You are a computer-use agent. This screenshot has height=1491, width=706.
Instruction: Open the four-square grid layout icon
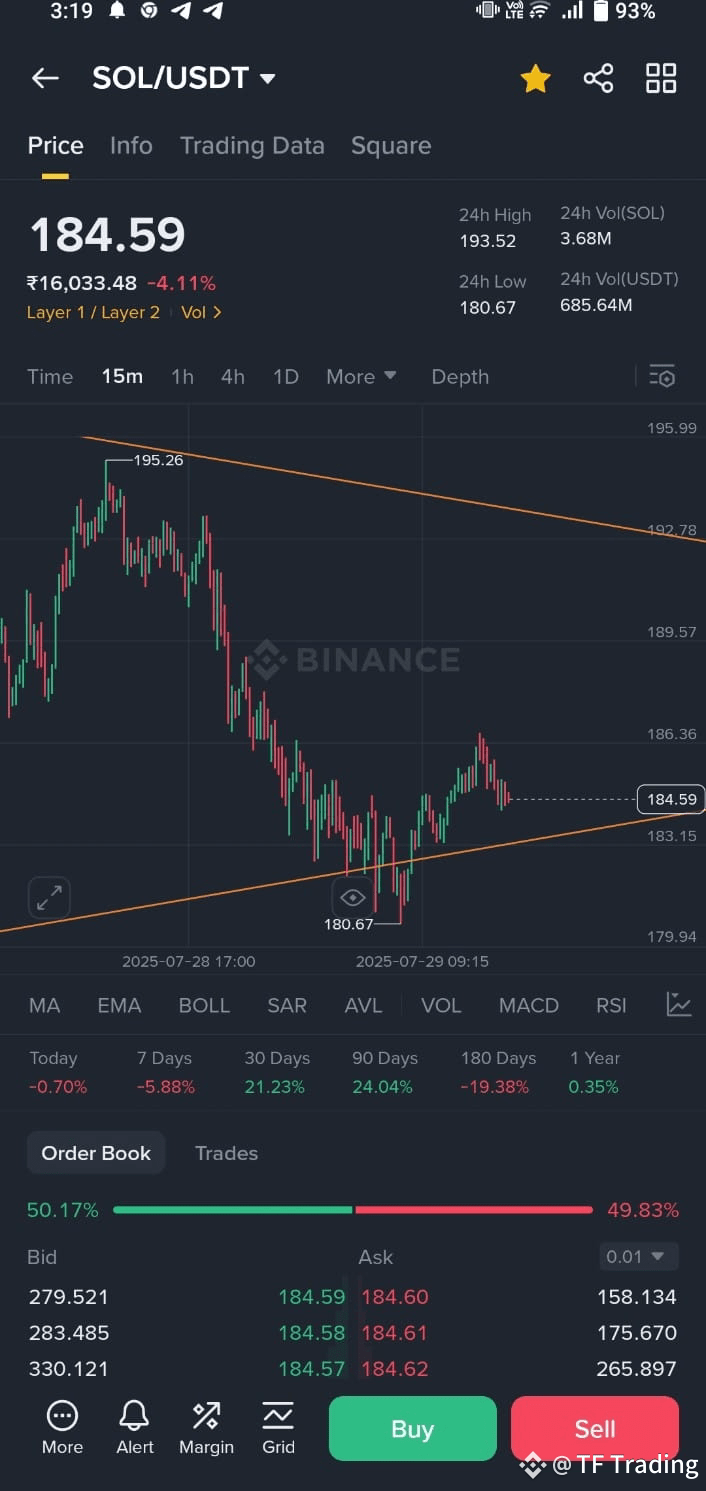(x=661, y=78)
